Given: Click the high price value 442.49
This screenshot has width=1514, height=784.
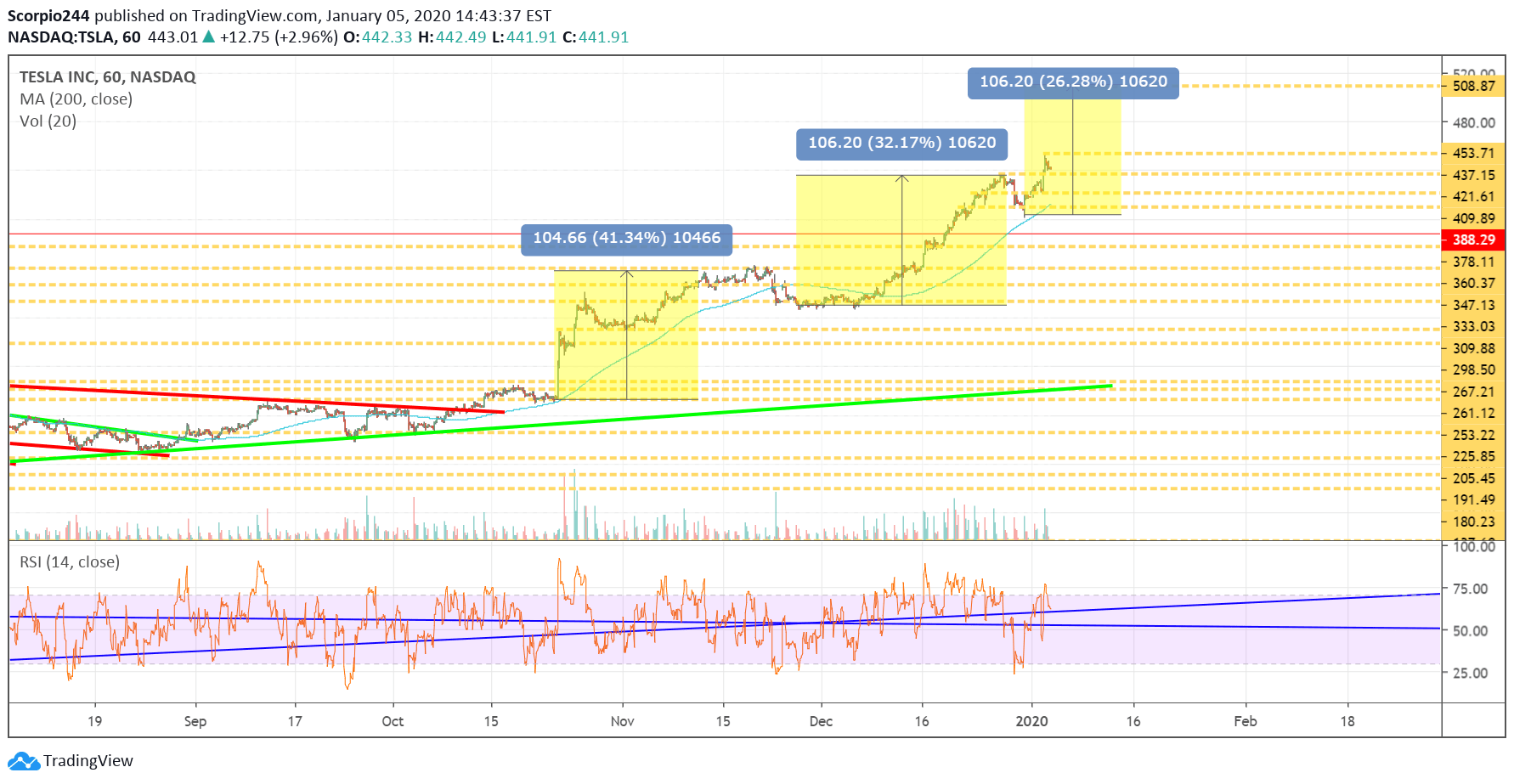Looking at the screenshot, I should 461,37.
